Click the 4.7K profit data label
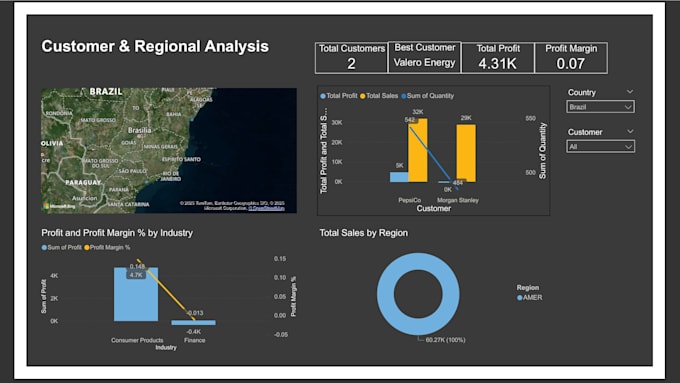Viewport: 680px width, 383px height. pyautogui.click(x=136, y=275)
